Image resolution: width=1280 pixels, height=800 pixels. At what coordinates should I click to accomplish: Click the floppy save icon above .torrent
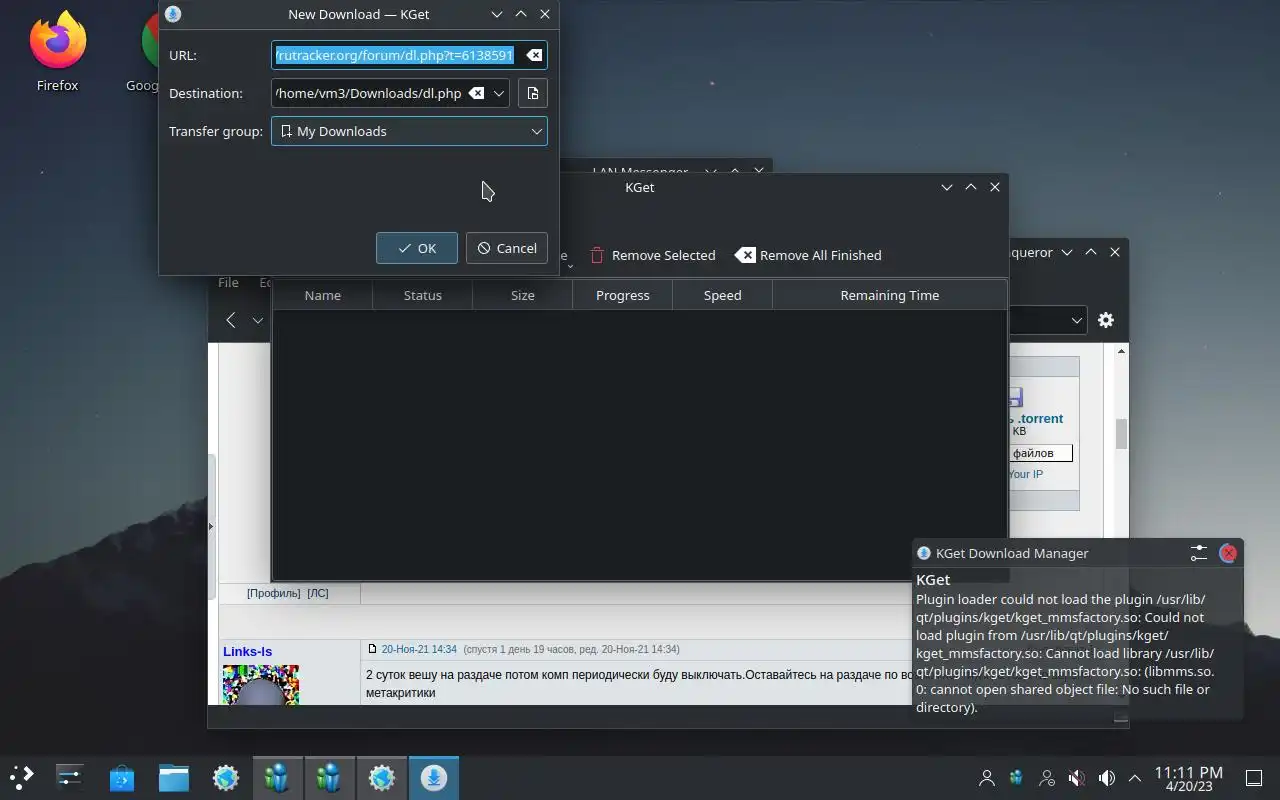[1014, 397]
